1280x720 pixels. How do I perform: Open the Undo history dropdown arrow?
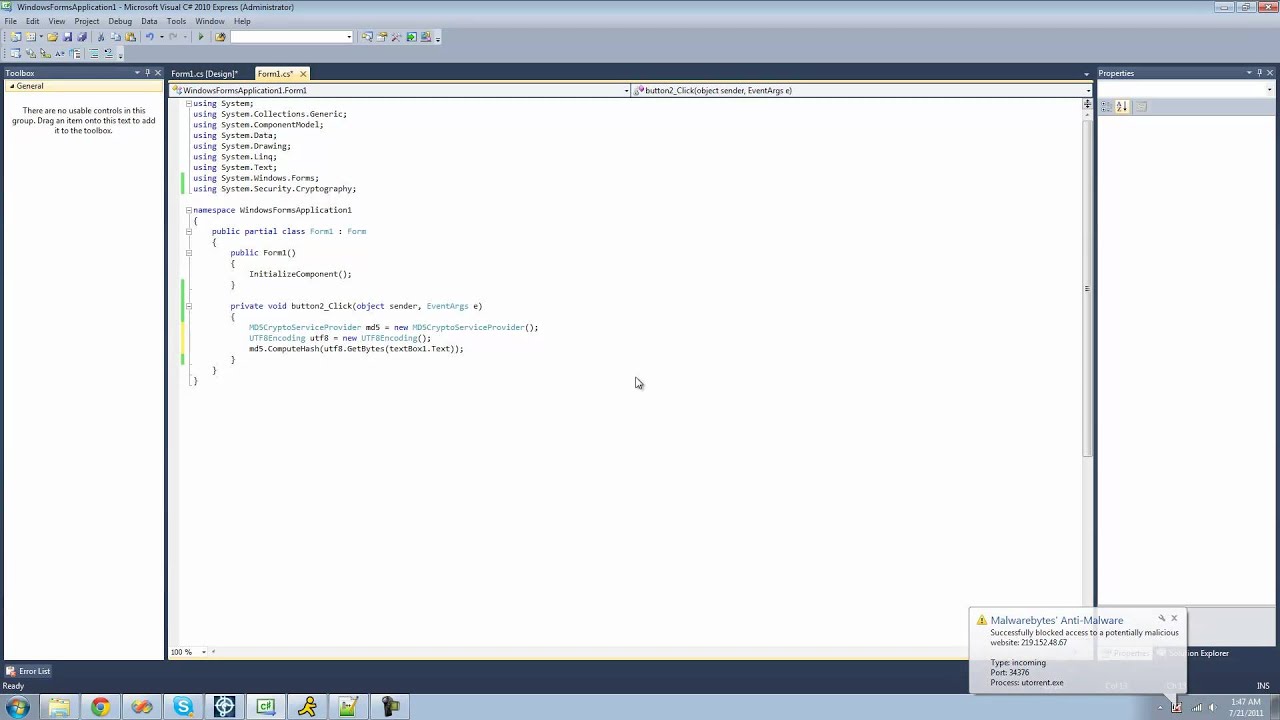[x=162, y=37]
